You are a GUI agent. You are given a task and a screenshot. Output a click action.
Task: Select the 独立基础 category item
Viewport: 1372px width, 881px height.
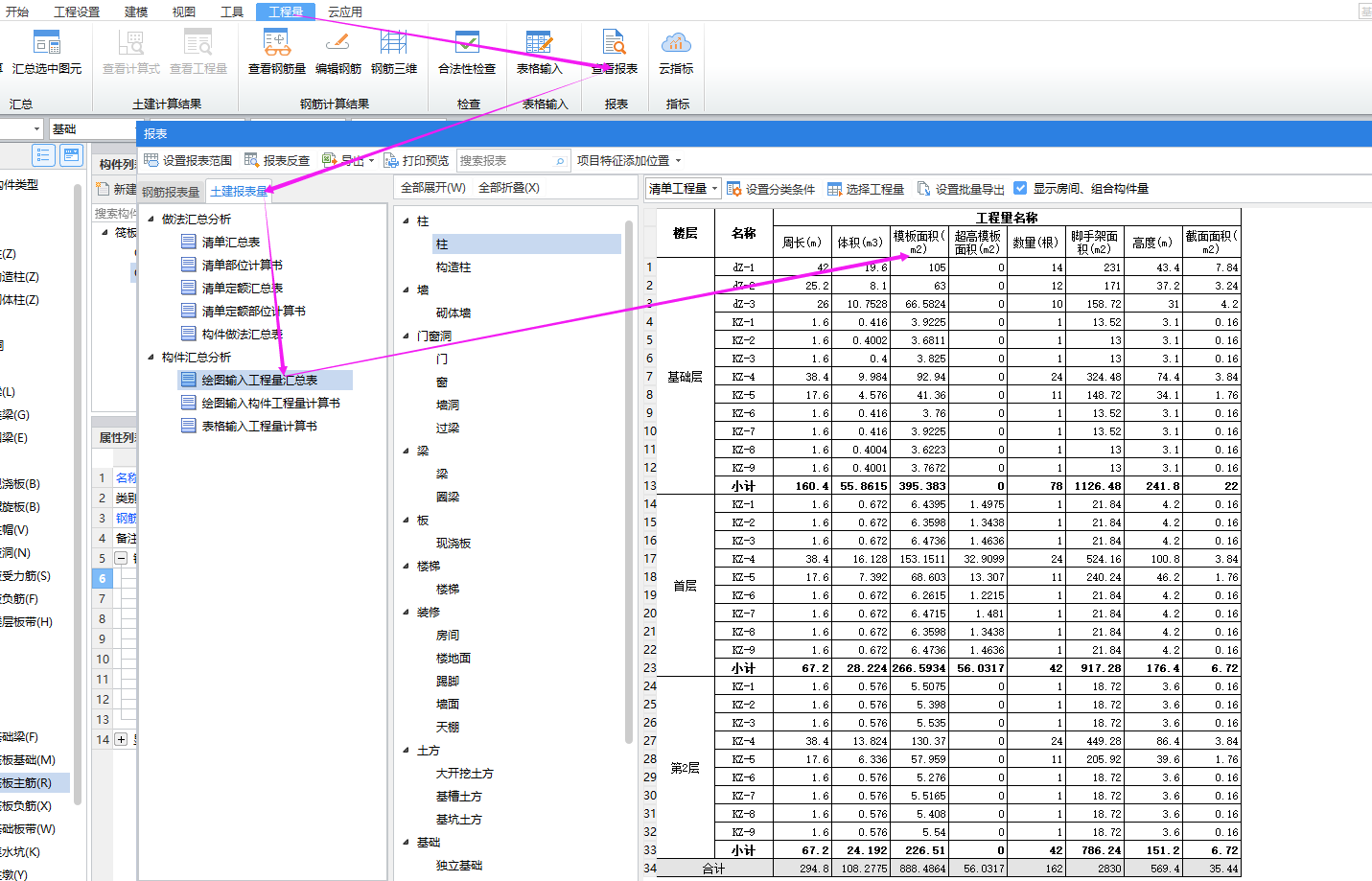coord(459,866)
